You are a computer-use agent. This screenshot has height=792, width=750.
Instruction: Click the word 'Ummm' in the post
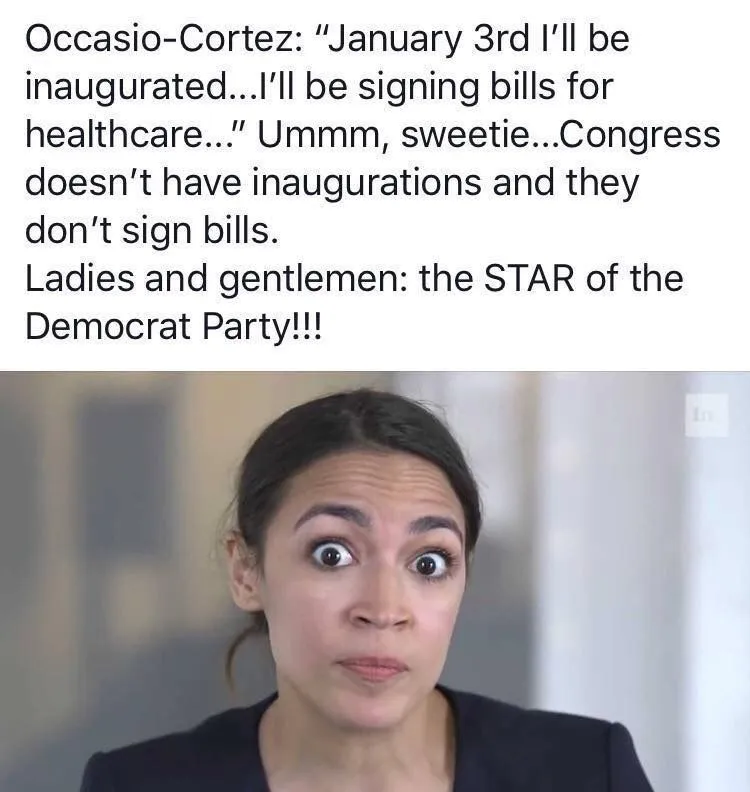pyautogui.click(x=321, y=135)
